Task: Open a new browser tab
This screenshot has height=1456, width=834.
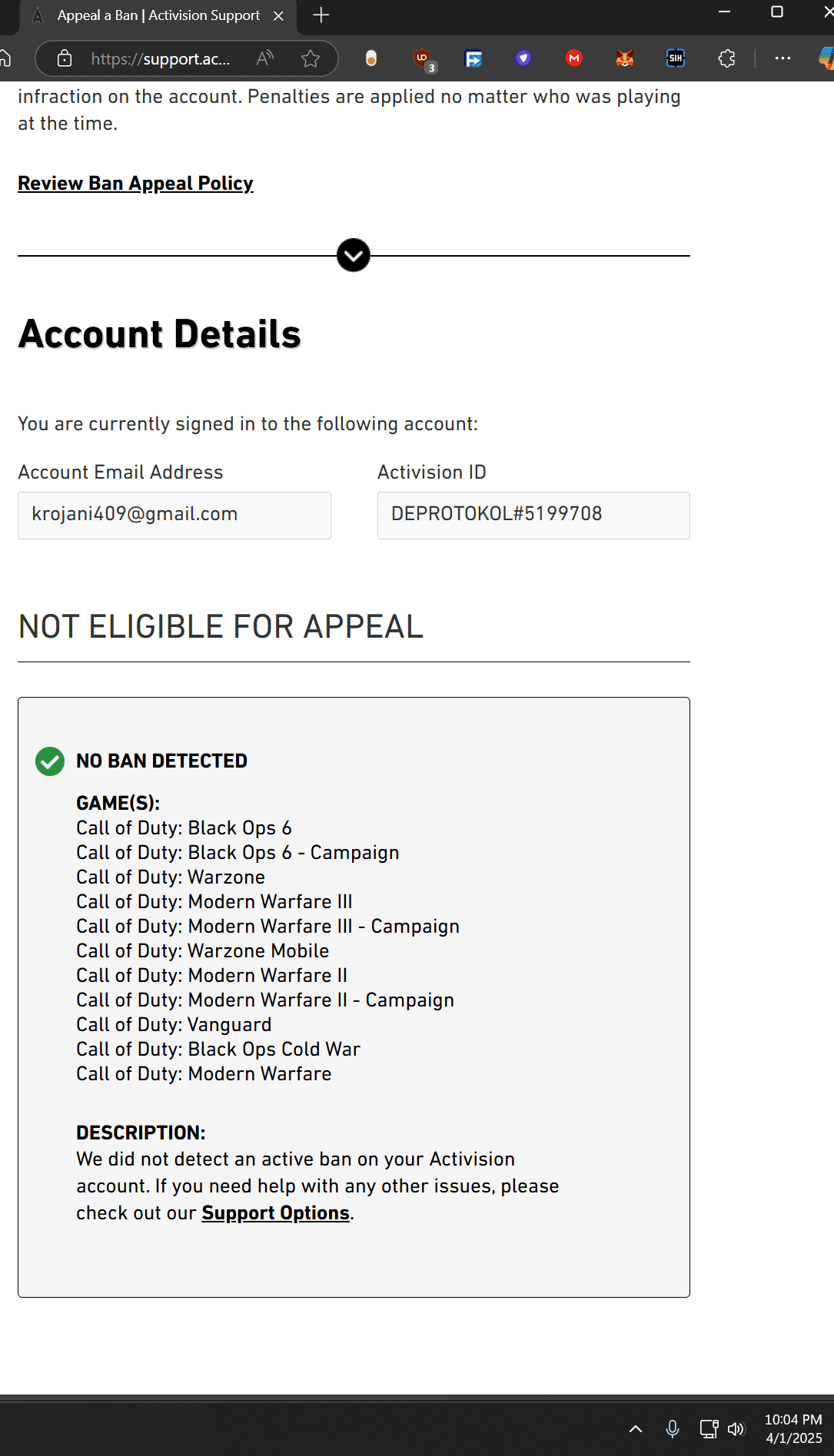Action: 321,15
